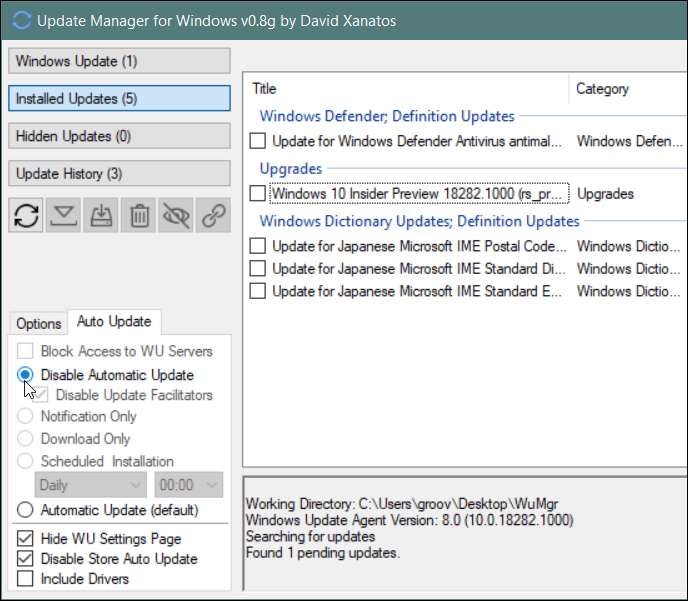Viewport: 688px width, 601px height.
Task: Sort by the Title column header
Action: click(407, 89)
